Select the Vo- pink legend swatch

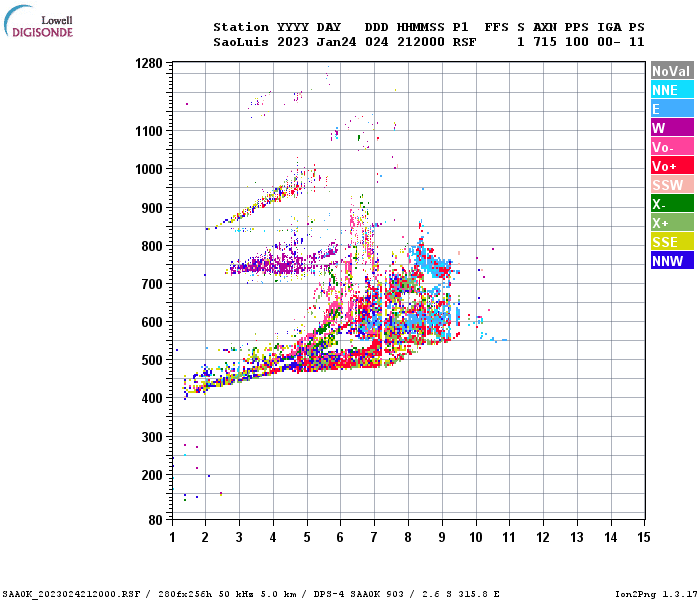672,146
